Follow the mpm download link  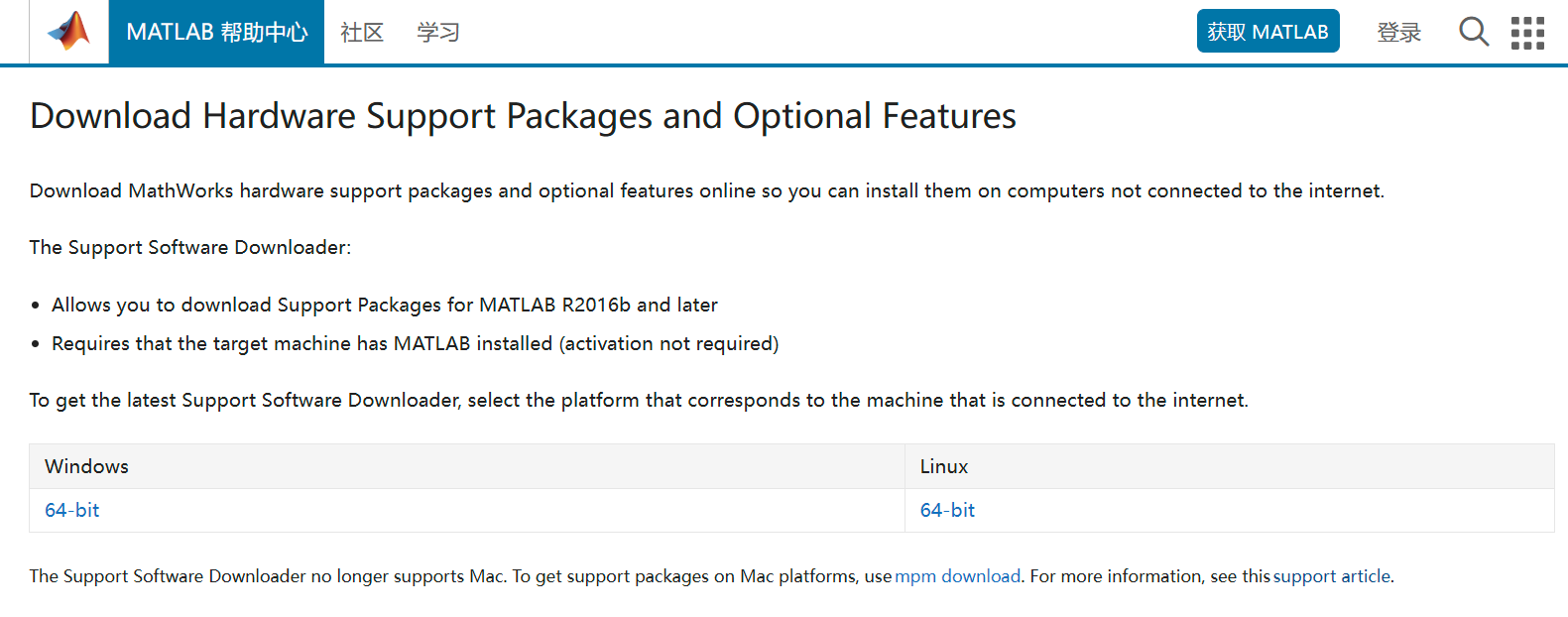[957, 576]
